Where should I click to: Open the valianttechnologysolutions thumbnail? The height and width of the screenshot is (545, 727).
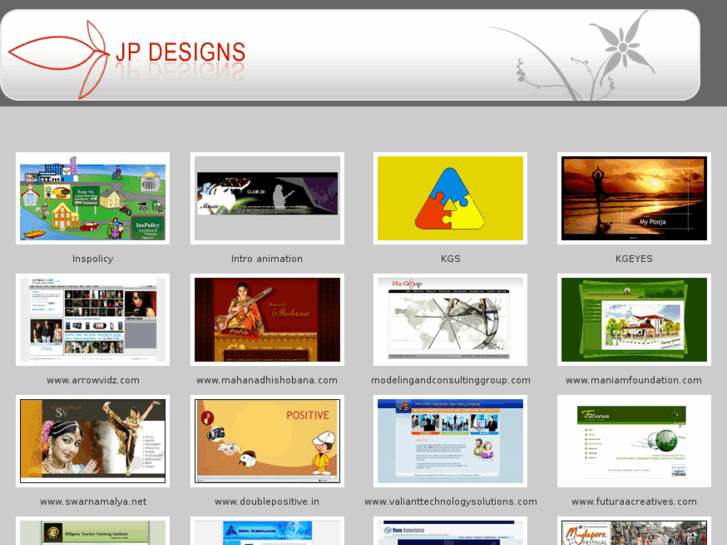tap(450, 441)
